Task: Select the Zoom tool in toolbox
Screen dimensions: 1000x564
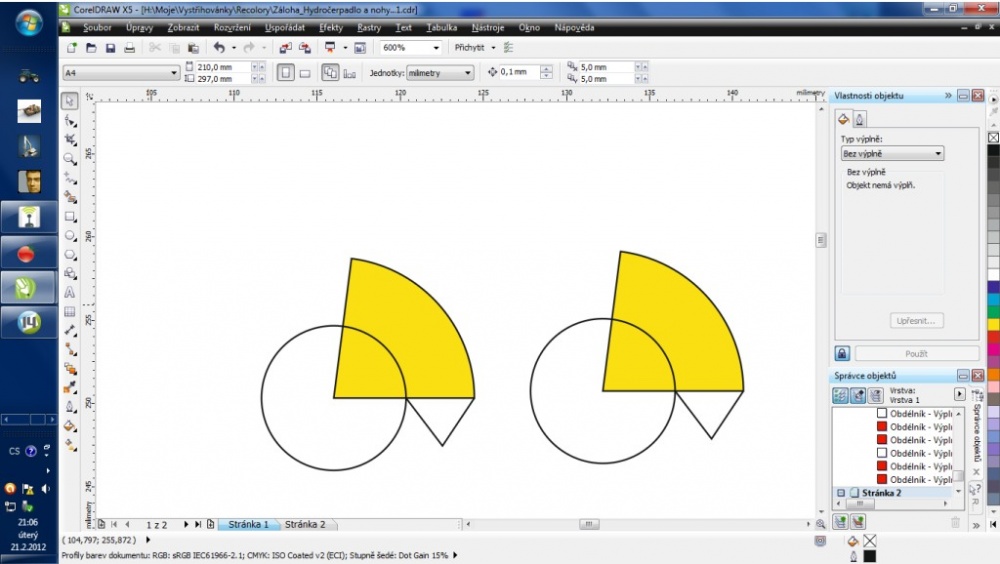Action: coord(70,159)
